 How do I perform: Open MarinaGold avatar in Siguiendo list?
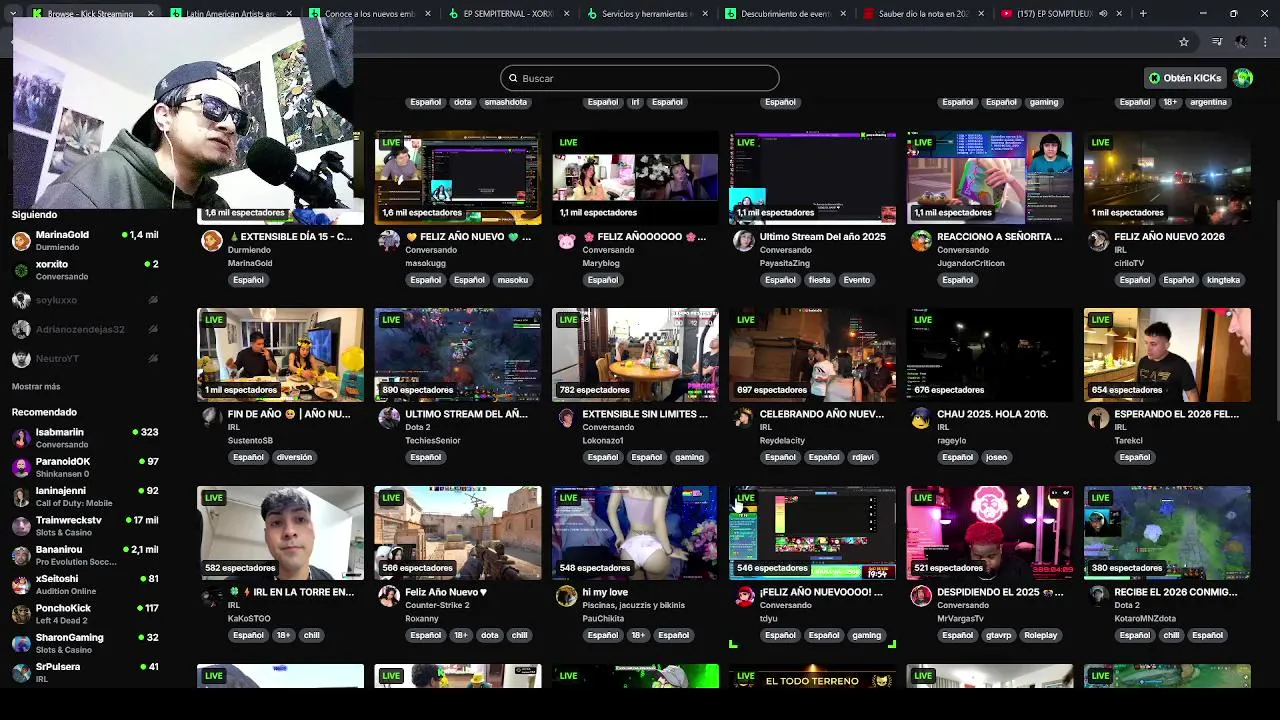[21, 241]
